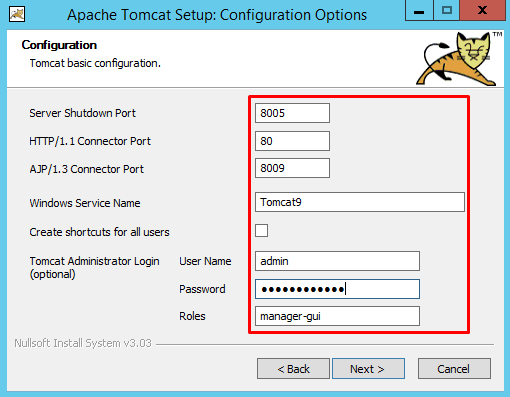Screen dimensions: 510x397
Task: Click the 'Configuration' heading
Action: click(x=59, y=45)
